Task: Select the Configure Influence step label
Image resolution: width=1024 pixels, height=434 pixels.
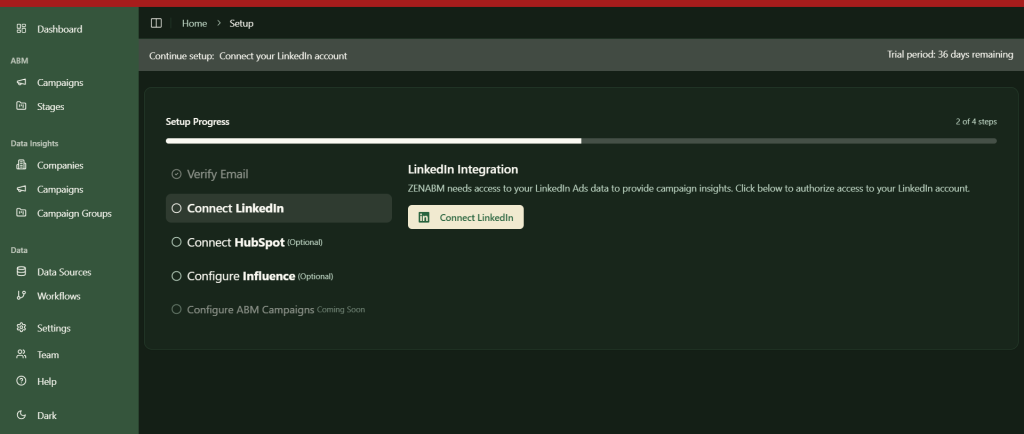Action: [241, 276]
